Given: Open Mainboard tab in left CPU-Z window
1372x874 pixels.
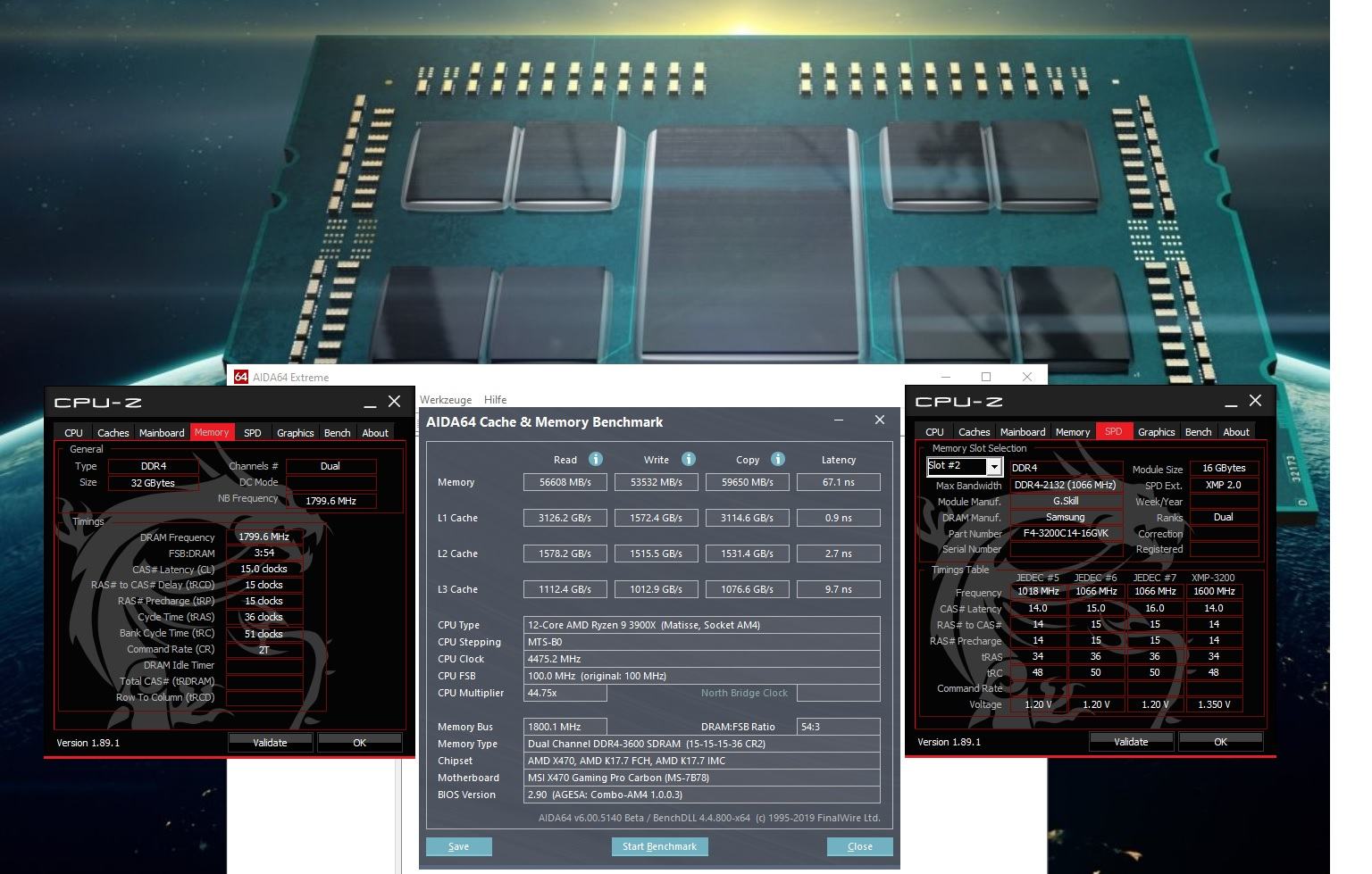Looking at the screenshot, I should 162,432.
